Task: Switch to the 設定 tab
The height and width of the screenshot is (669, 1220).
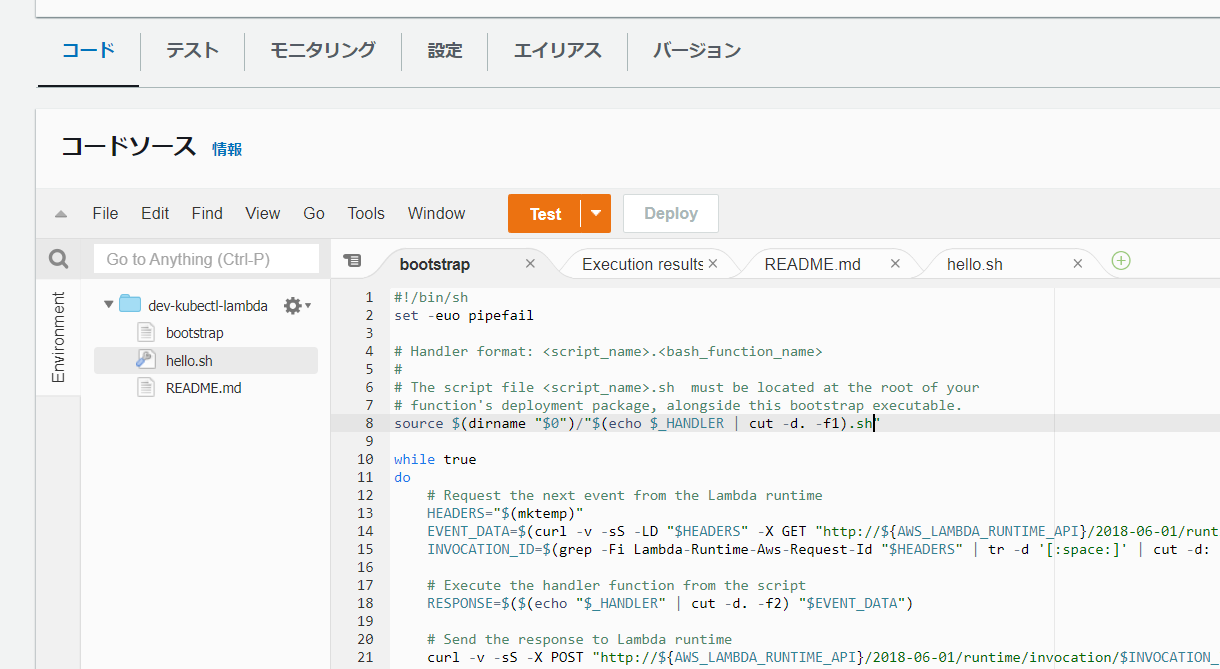Action: coord(445,50)
